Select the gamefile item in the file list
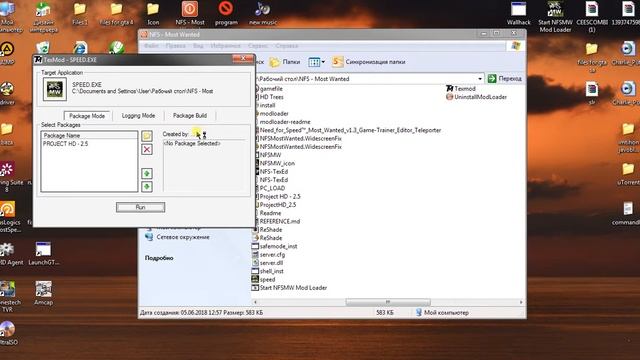 (x=269, y=89)
